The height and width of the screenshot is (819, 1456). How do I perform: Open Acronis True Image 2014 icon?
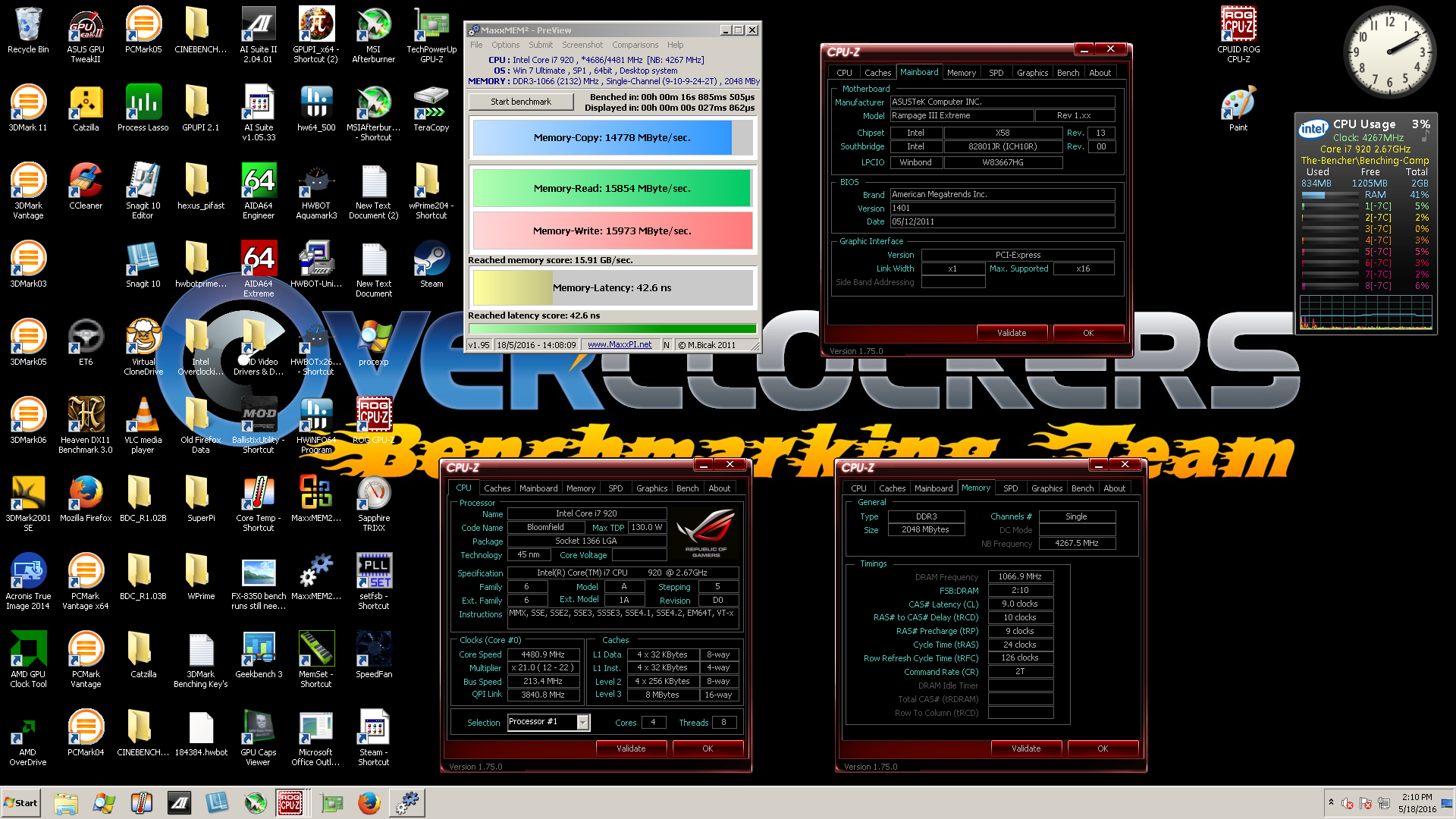click(x=28, y=582)
